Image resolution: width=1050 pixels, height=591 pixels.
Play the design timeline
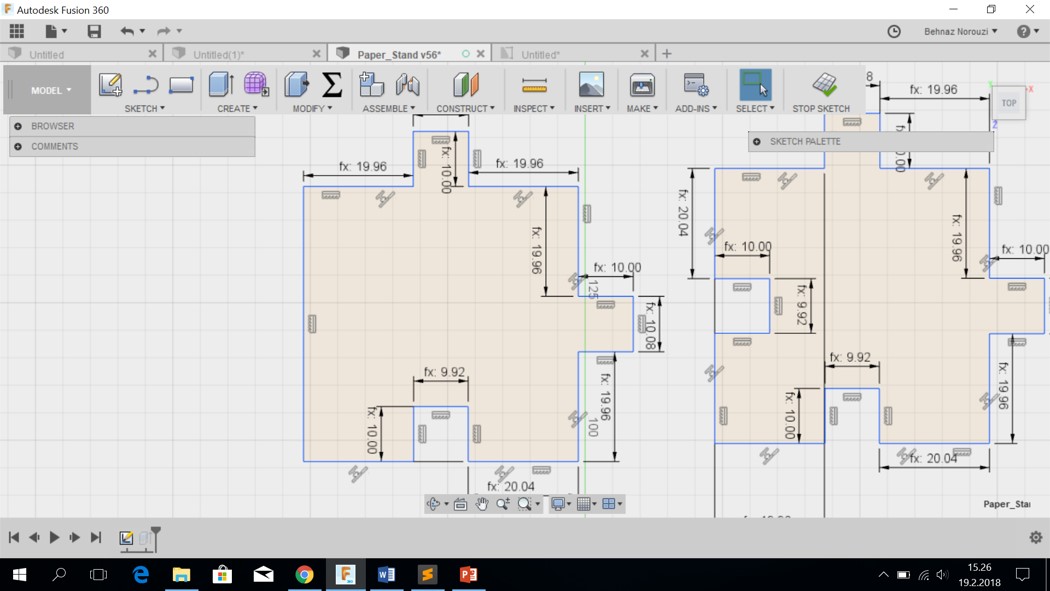54,537
